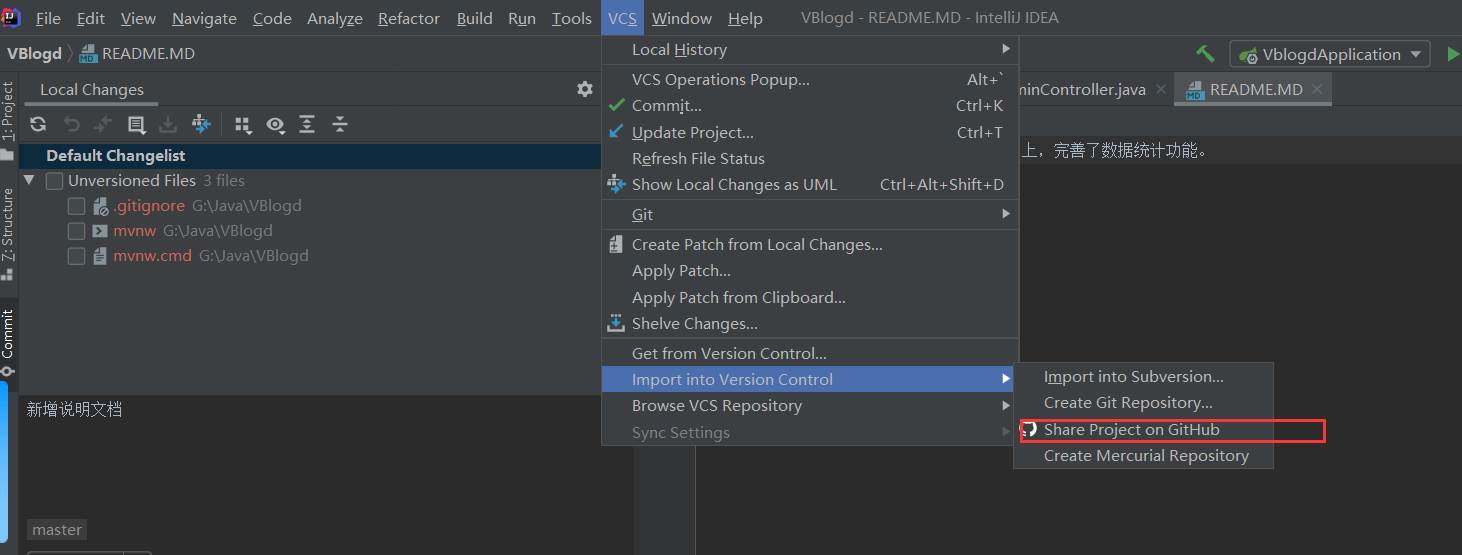The height and width of the screenshot is (555, 1462).
Task: Click the Rollback arrow icon in changes toolbar
Action: tap(71, 124)
